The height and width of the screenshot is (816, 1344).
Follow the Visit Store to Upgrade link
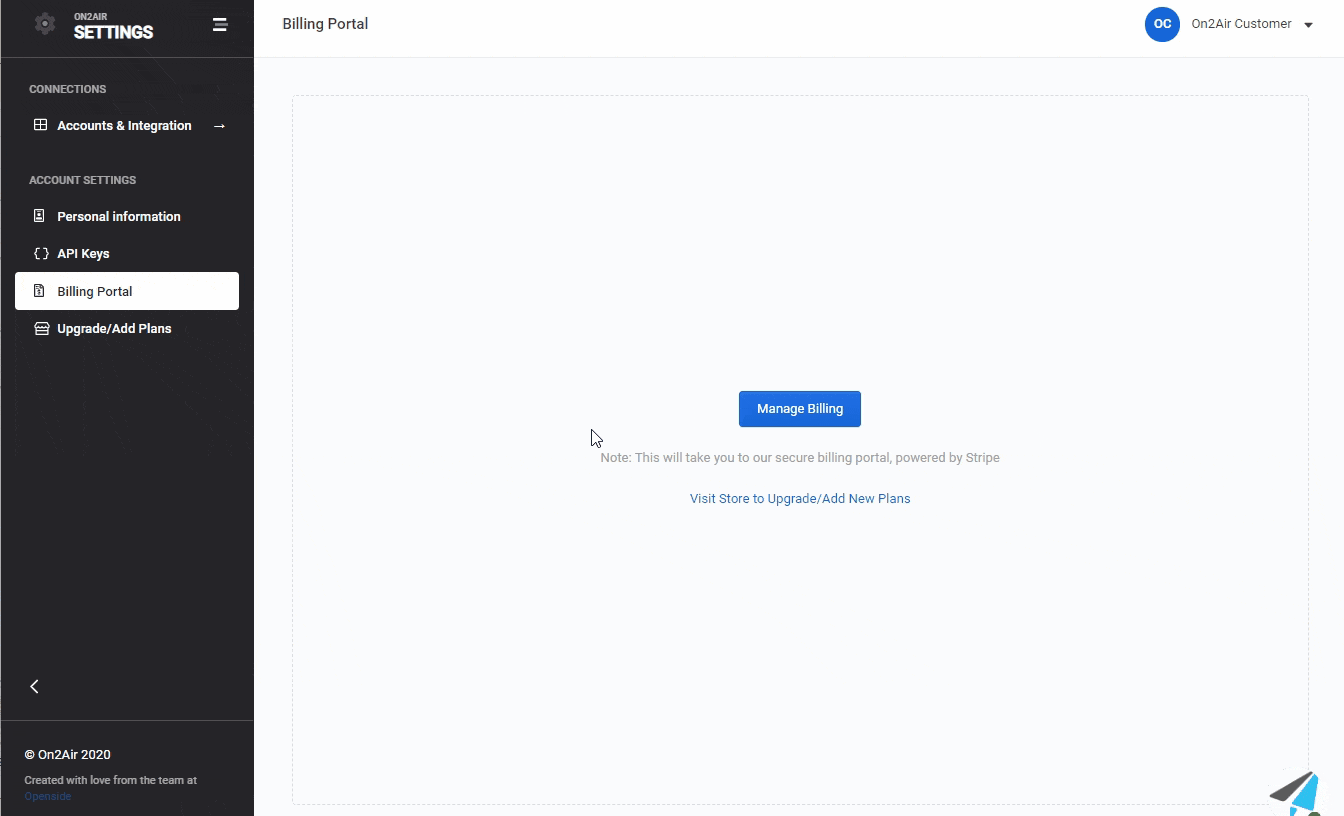800,498
